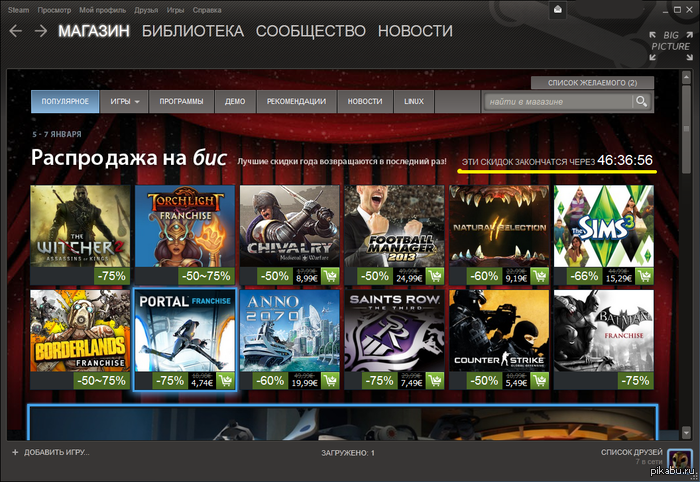
Task: Click the scrollbar down arrow
Action: (687, 432)
